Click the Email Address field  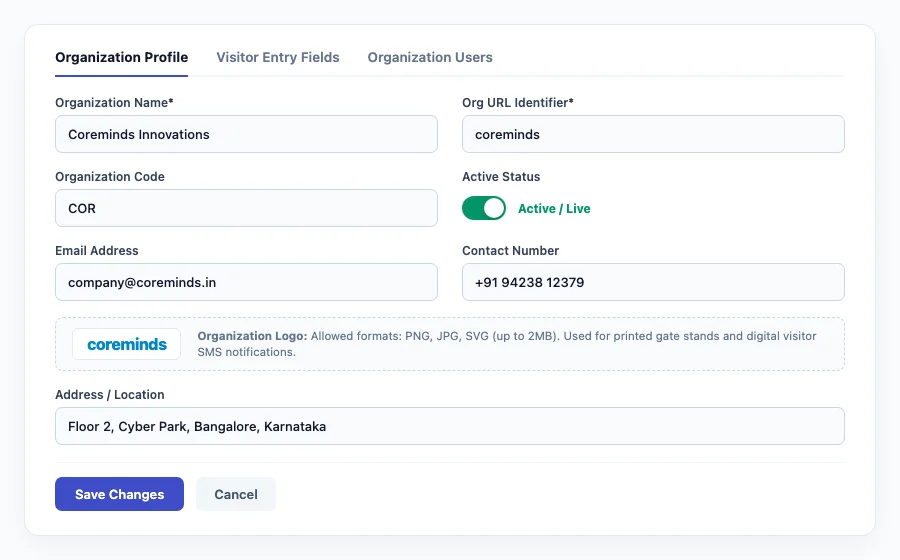click(246, 282)
